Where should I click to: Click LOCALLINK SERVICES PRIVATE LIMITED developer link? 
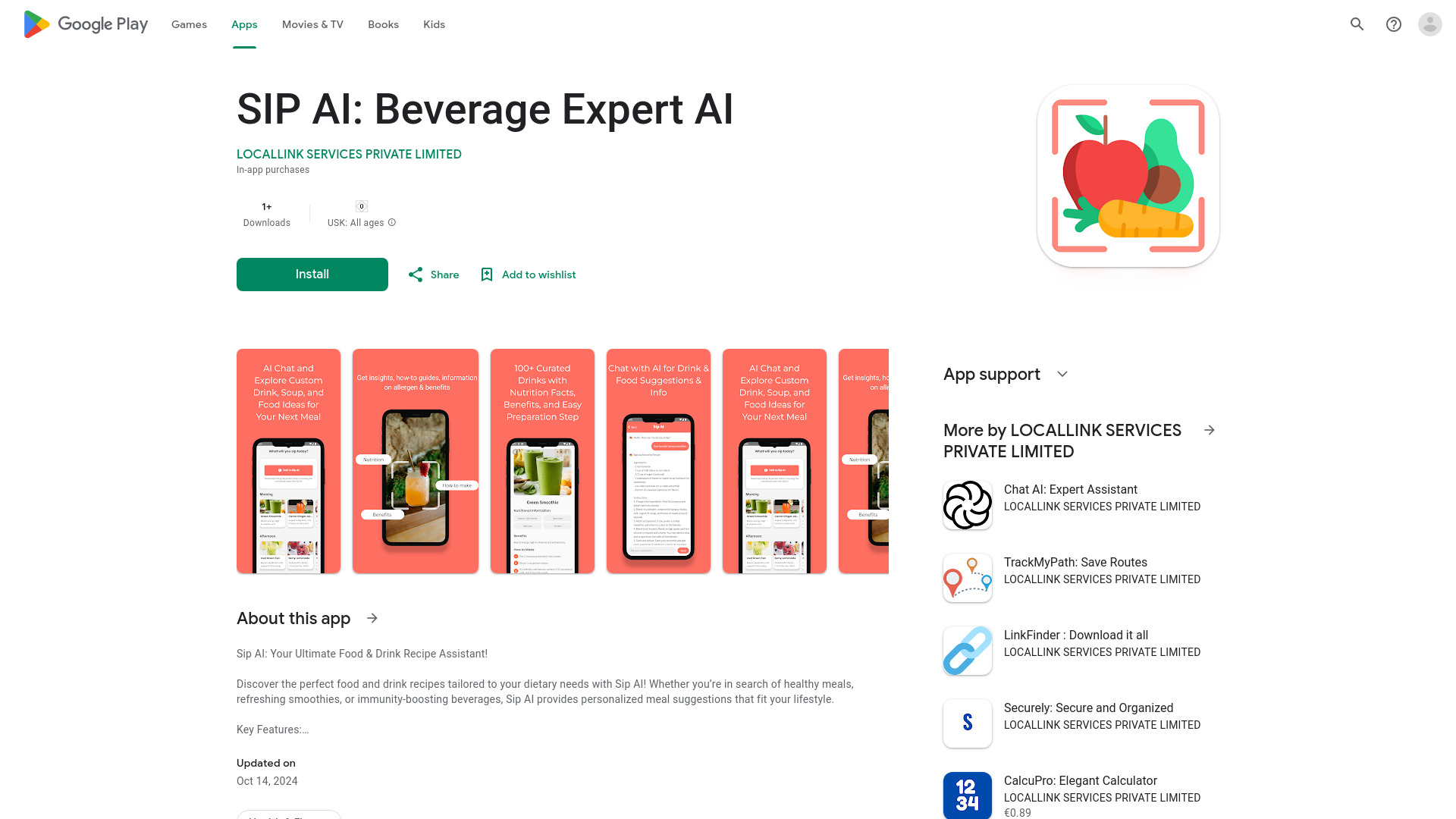pos(349,154)
